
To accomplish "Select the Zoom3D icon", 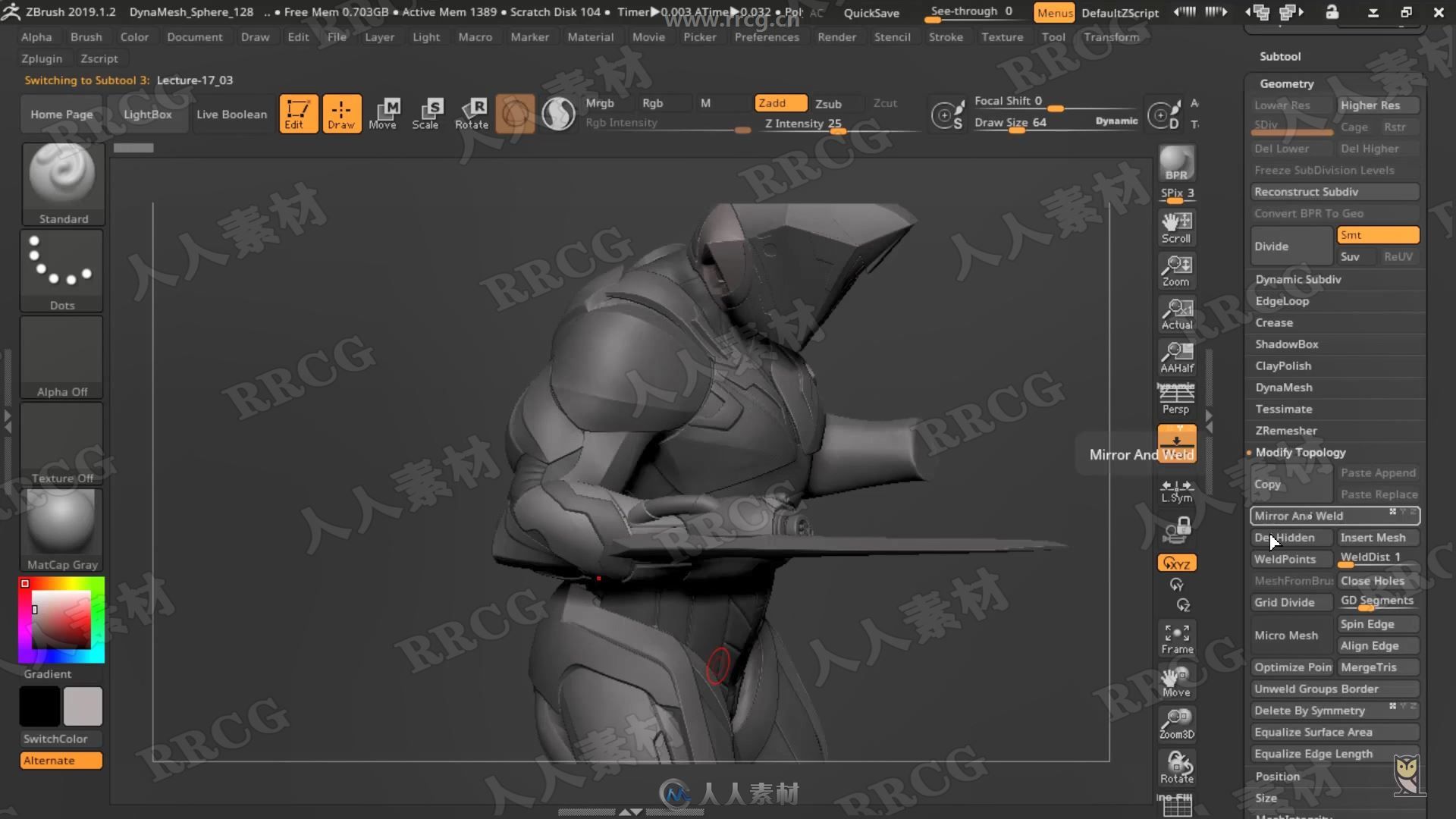I will [x=1177, y=721].
